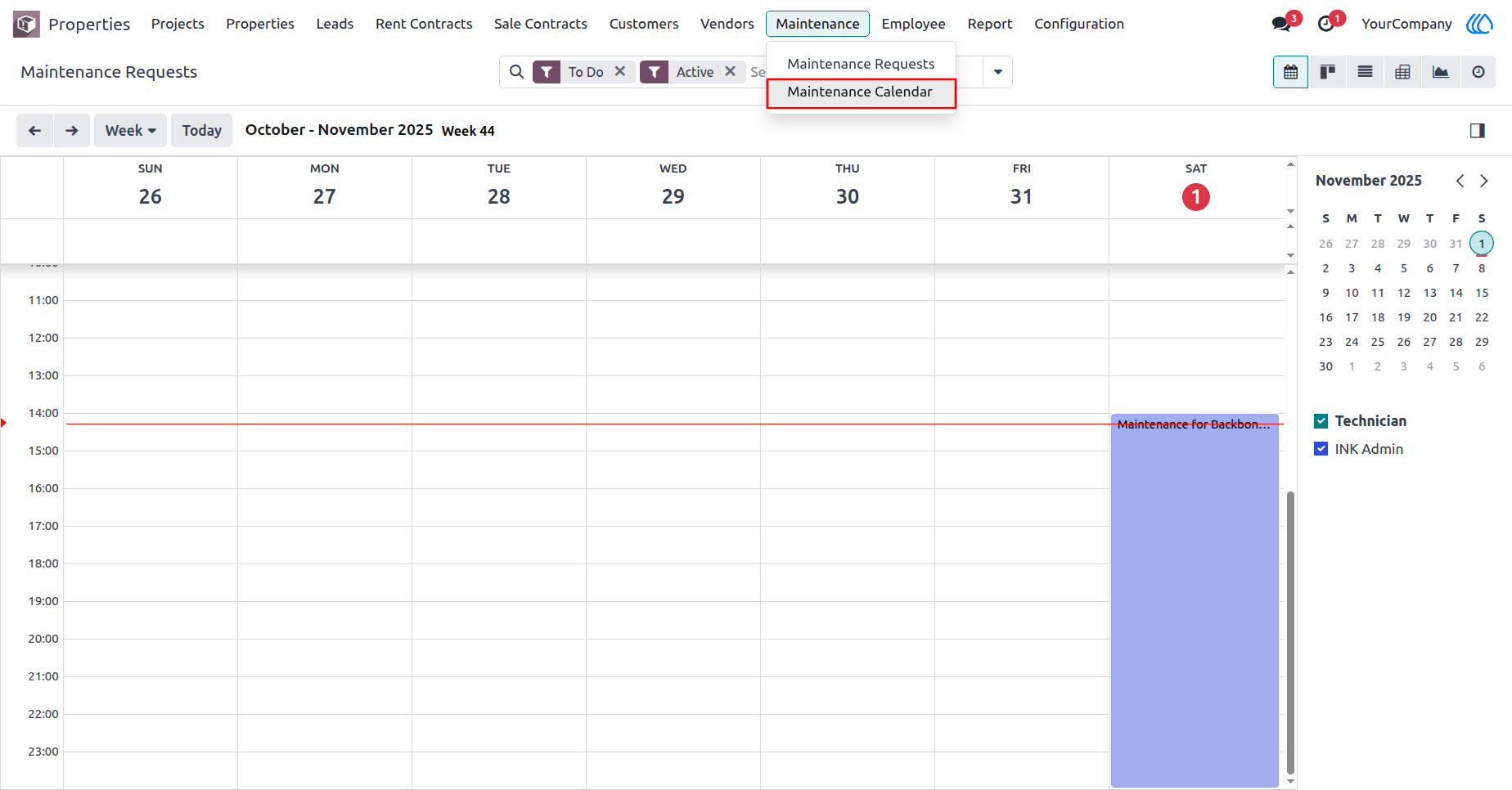Pick November 20 in mini calendar
The width and height of the screenshot is (1512, 790).
tap(1429, 317)
